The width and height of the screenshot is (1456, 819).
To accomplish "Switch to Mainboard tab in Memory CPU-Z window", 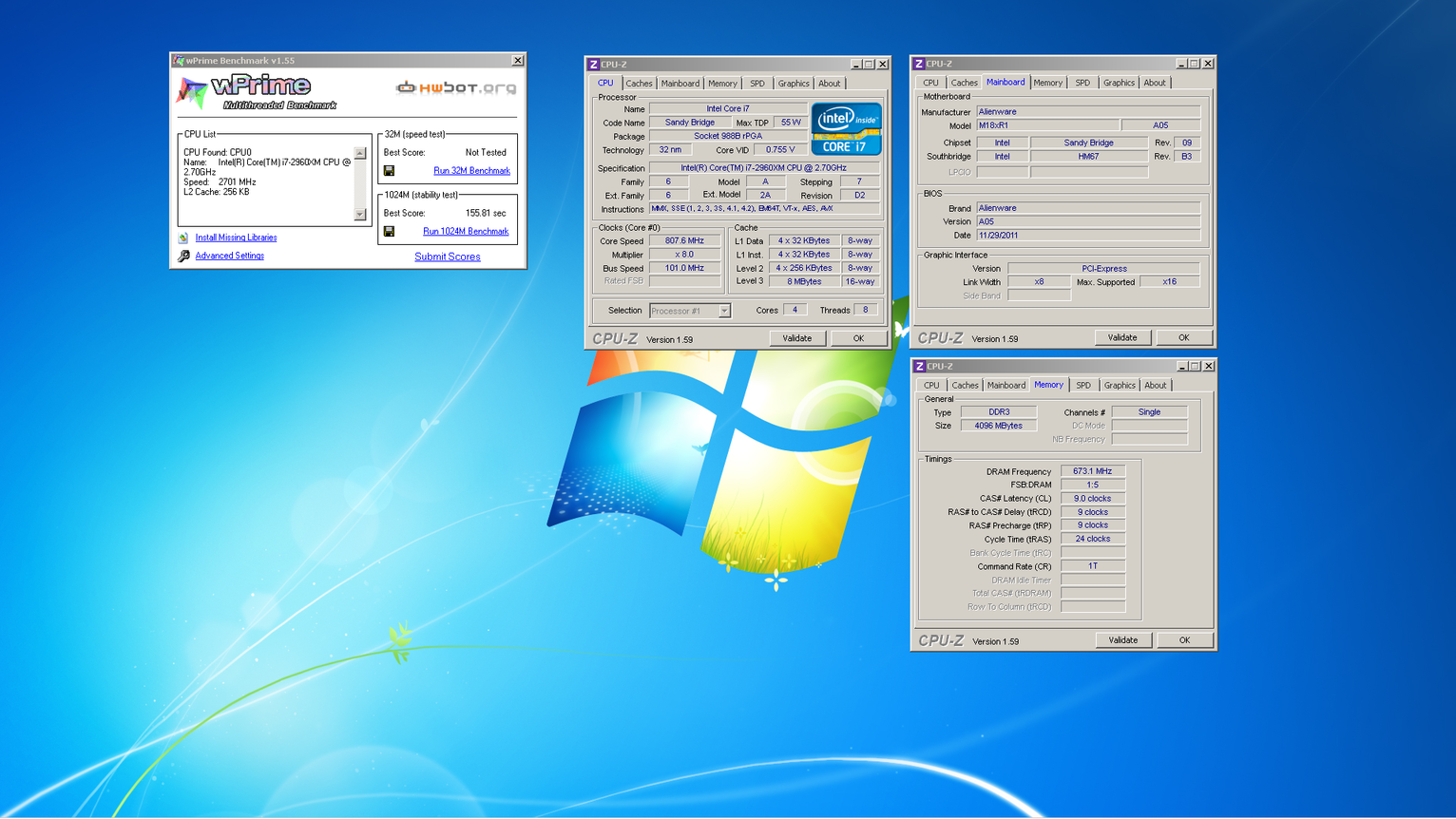I will pyautogui.click(x=1006, y=386).
